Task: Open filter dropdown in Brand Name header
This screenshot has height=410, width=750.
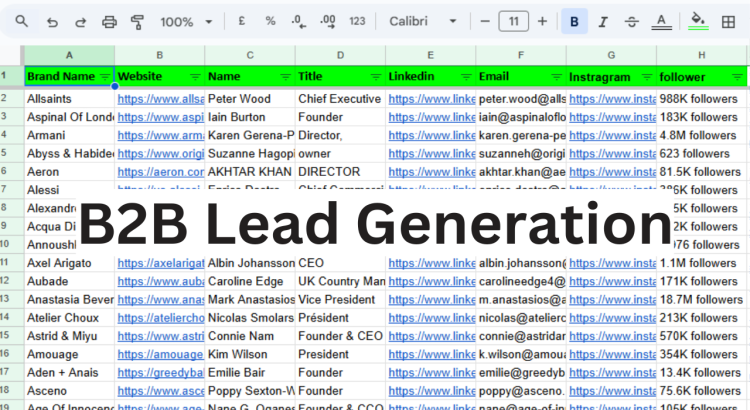Action: coord(104,76)
